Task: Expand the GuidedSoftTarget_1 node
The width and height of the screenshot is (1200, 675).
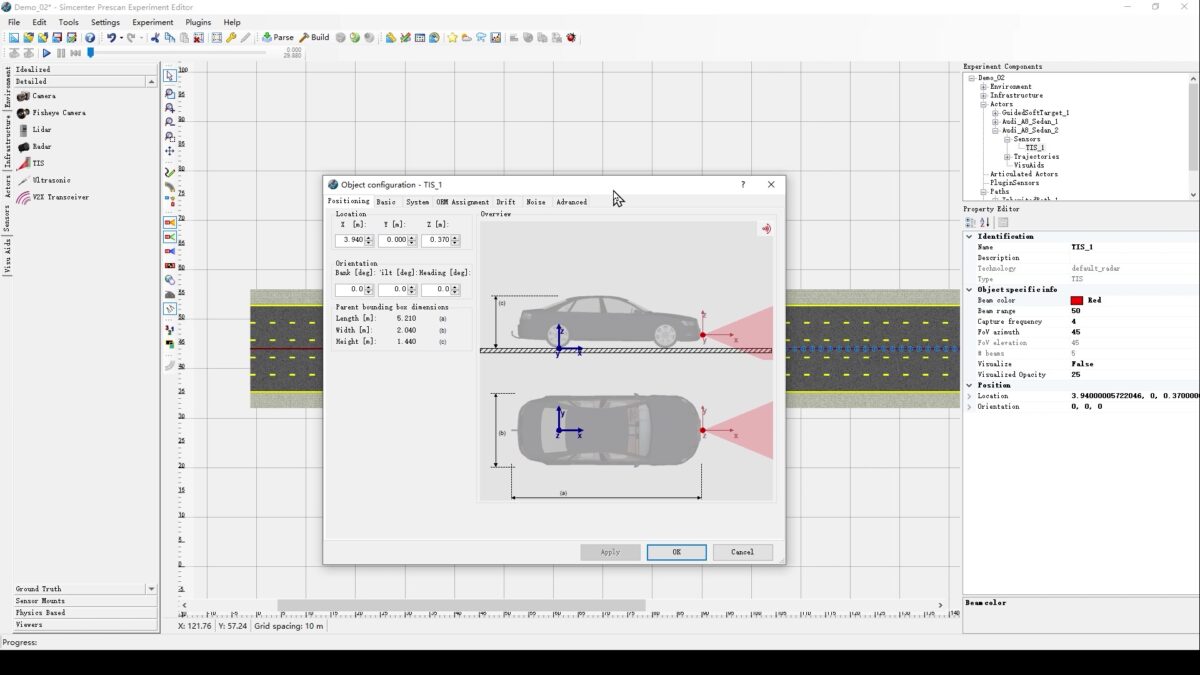Action: 995,113
